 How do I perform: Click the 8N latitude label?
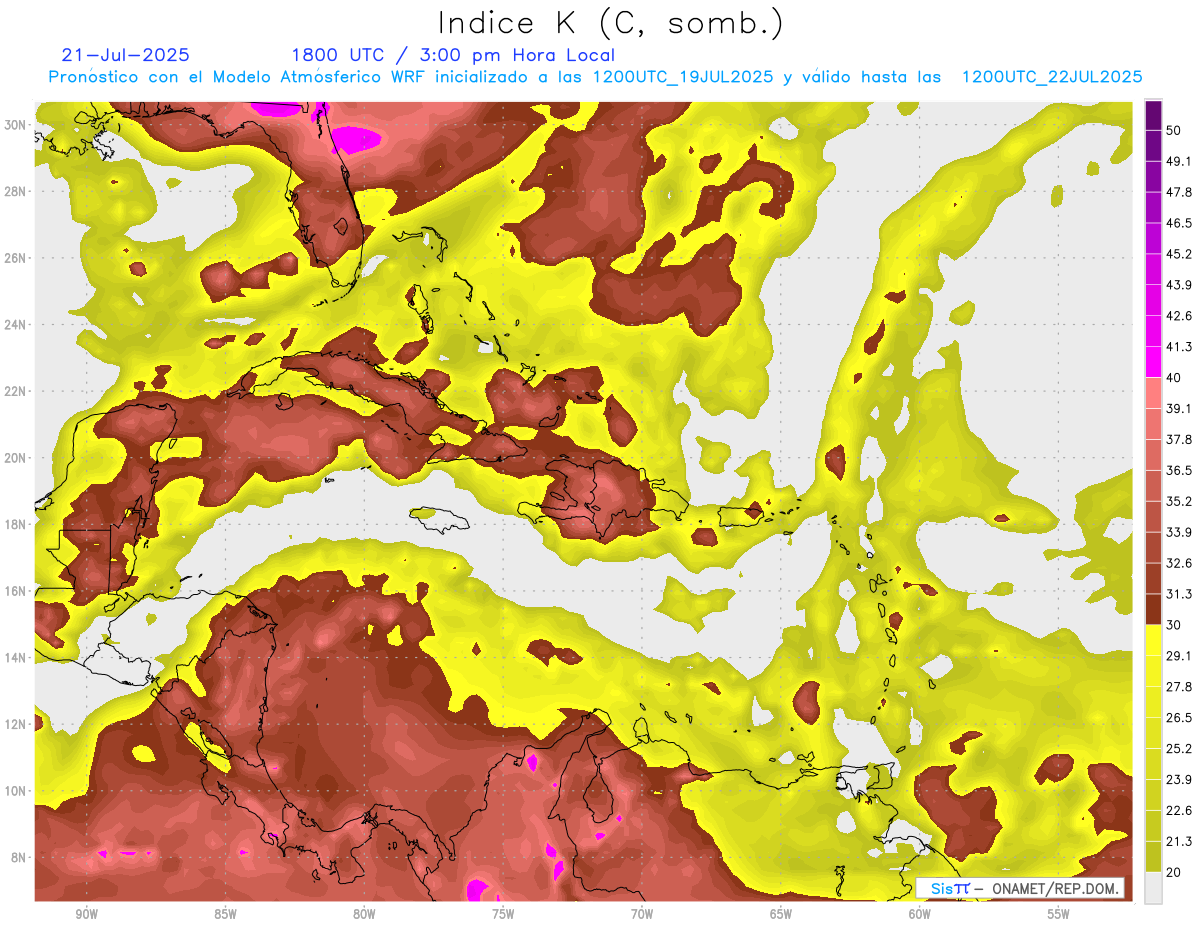tap(18, 858)
